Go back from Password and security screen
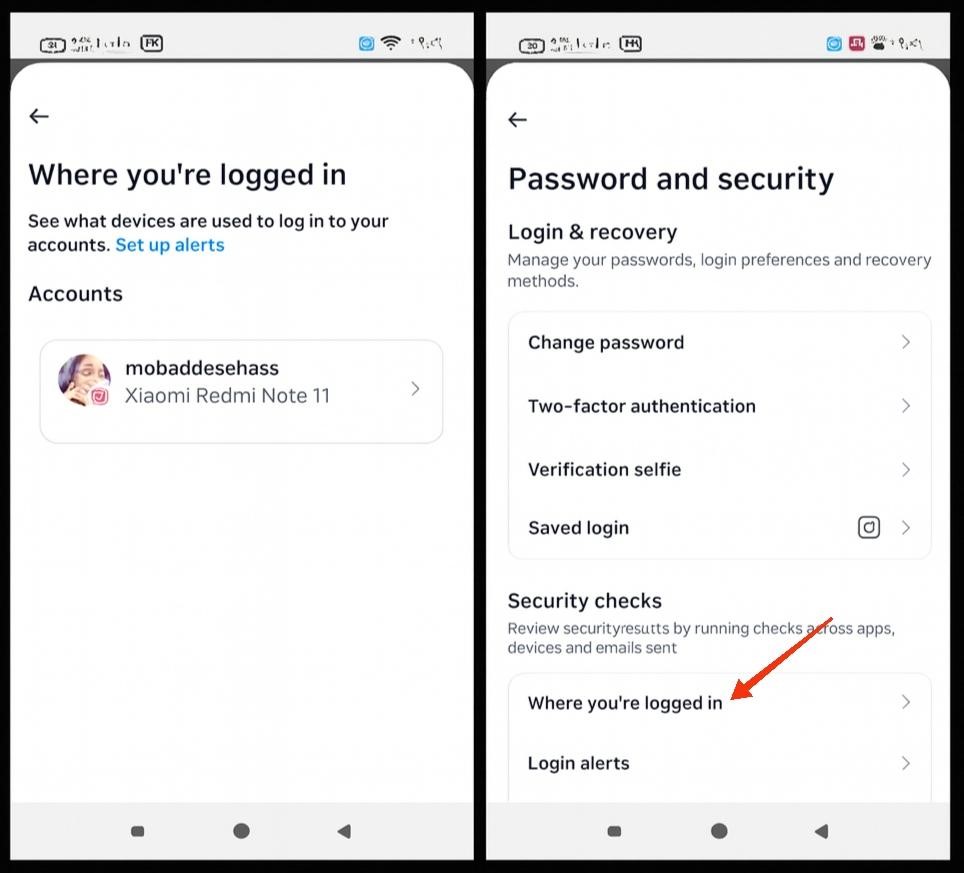964x873 pixels. pyautogui.click(x=518, y=119)
